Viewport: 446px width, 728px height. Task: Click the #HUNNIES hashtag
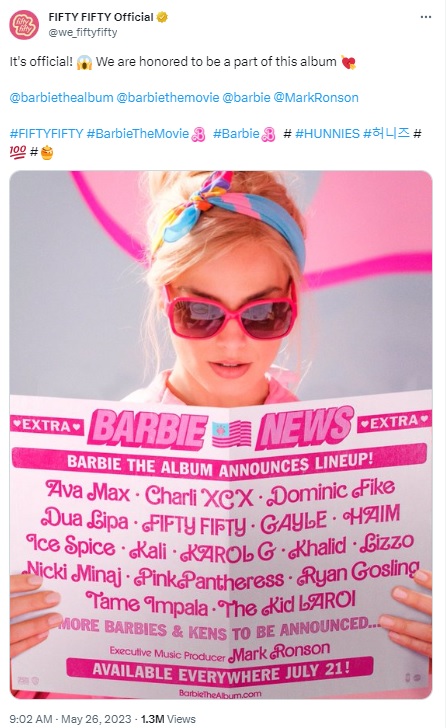(327, 134)
